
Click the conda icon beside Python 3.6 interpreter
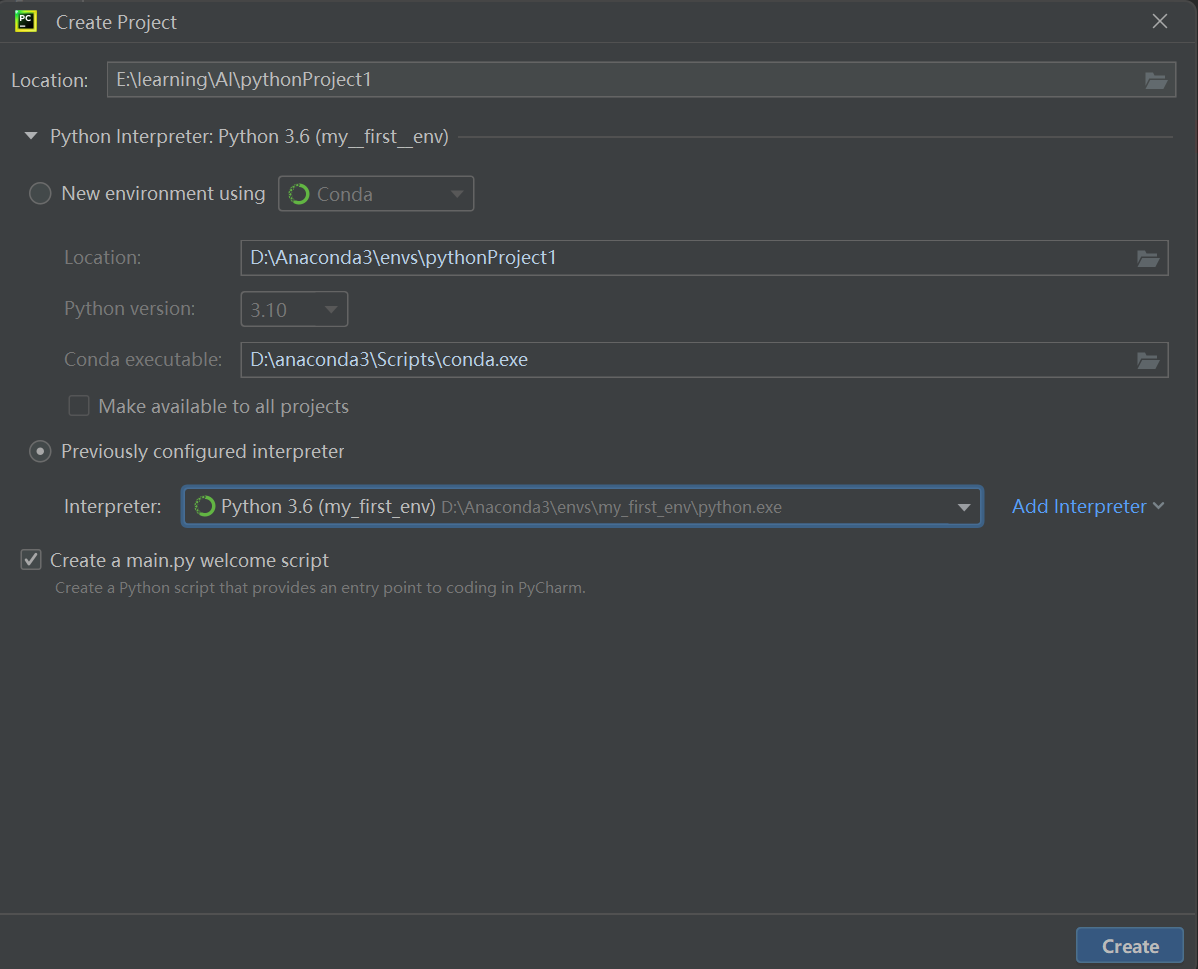tap(205, 507)
